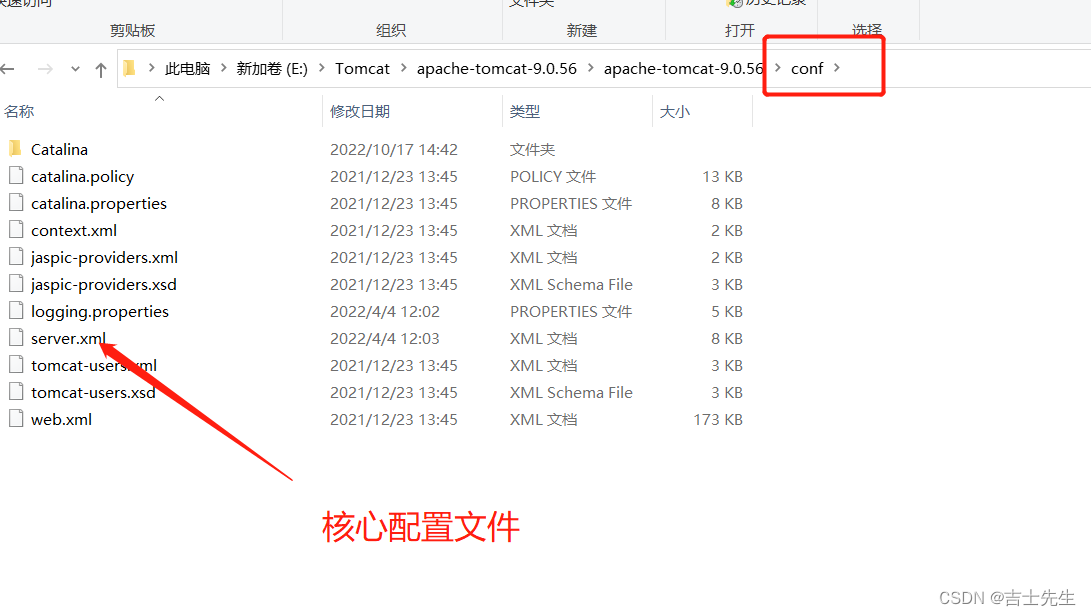The image size is (1091, 616).
Task: Expand chevron after conf breadcrumb
Action: (x=837, y=68)
